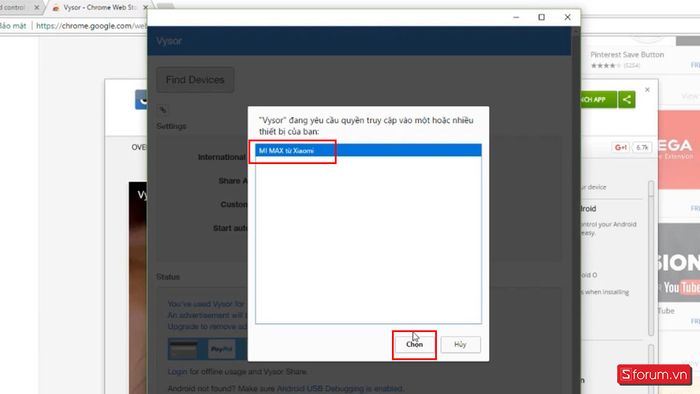Click PayPal payment button
The height and width of the screenshot is (394, 700).
[221, 349]
